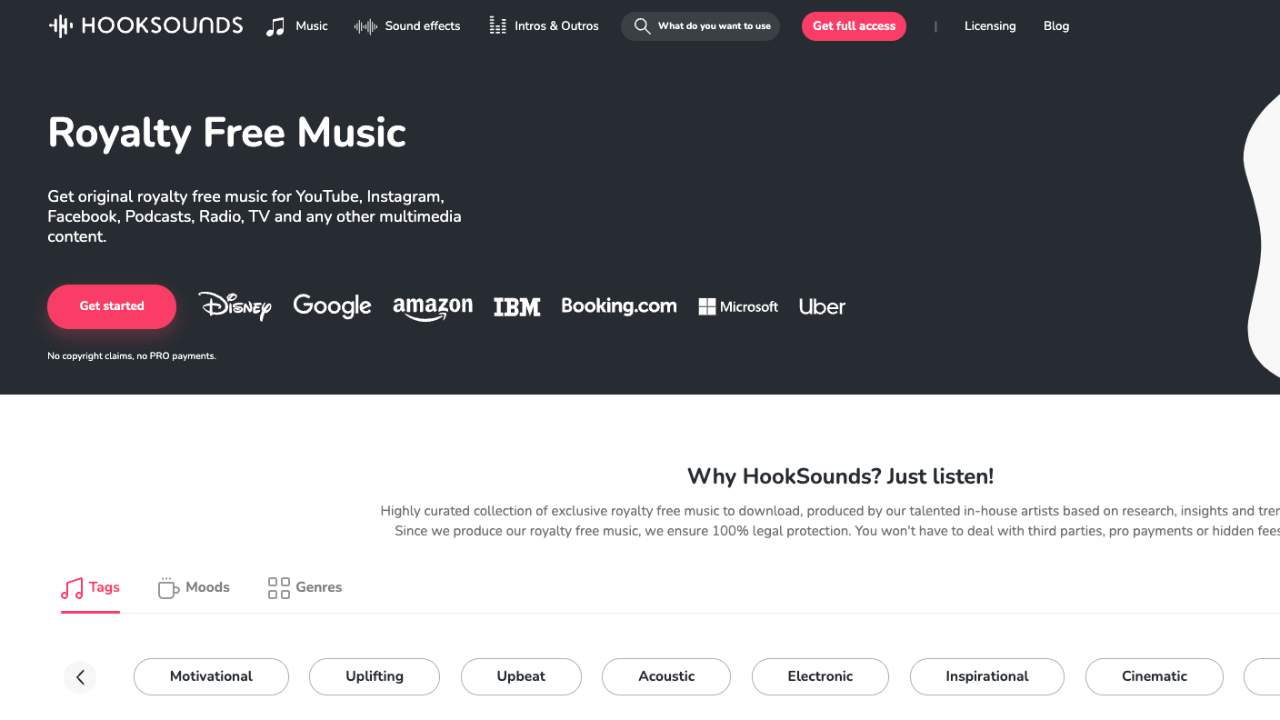This screenshot has width=1280, height=720.
Task: Click 'No copyright claims, no PRO payments.' text
Action: 132,356
